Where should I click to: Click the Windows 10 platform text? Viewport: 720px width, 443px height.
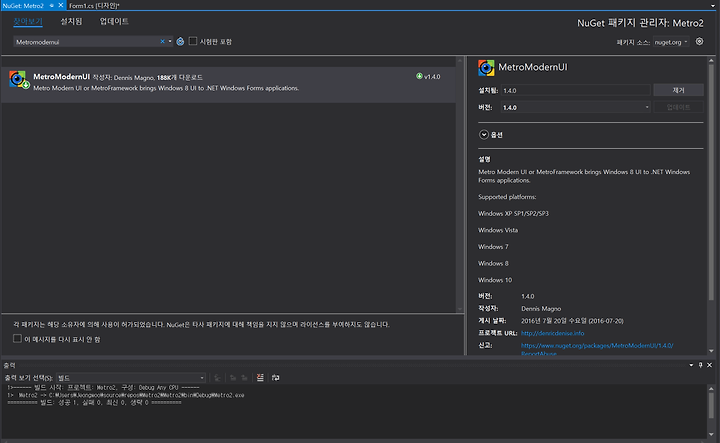click(495, 280)
